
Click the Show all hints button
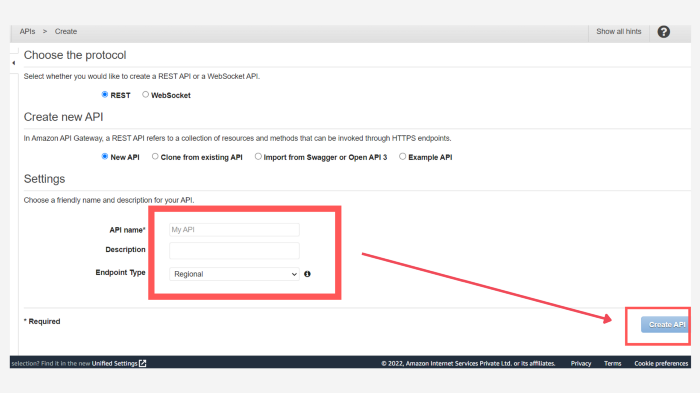click(x=619, y=31)
